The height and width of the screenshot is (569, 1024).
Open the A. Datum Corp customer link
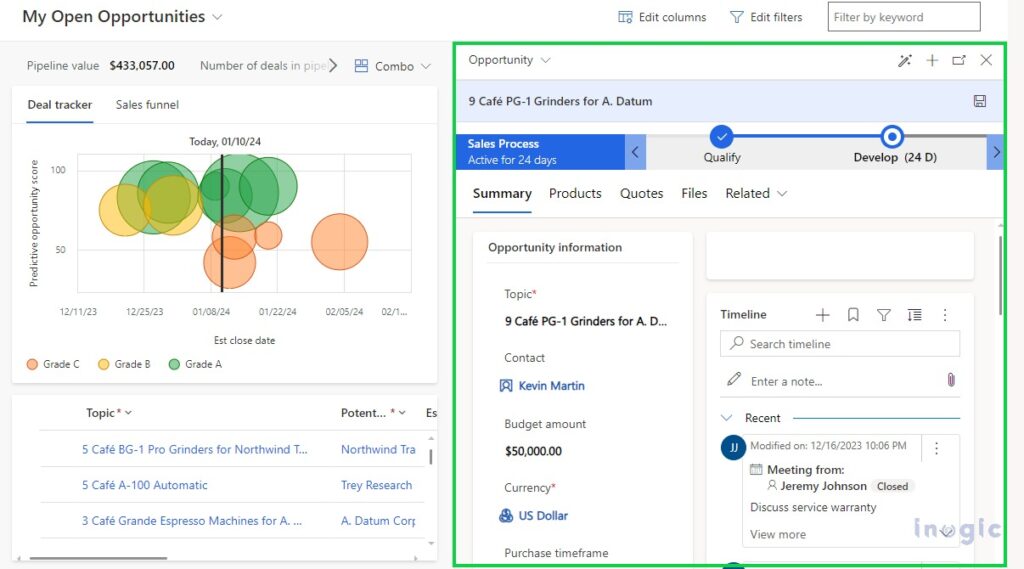pos(378,521)
